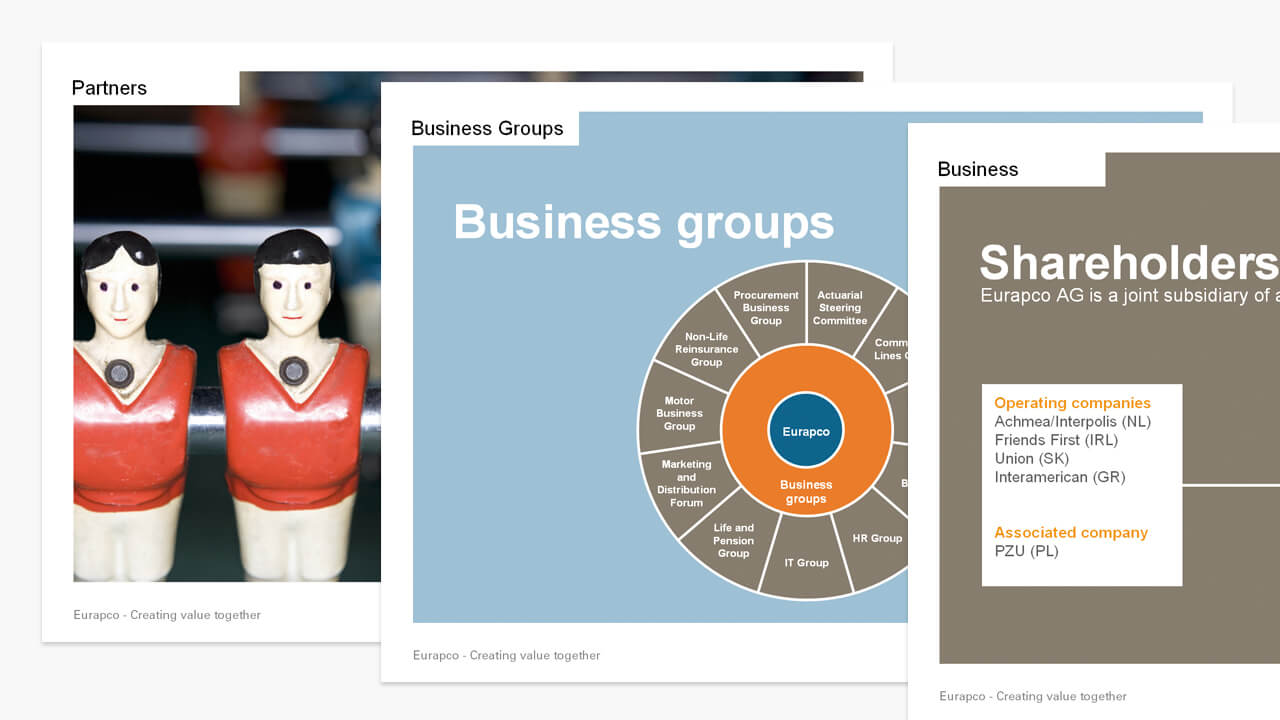The width and height of the screenshot is (1280, 720).
Task: Select the Actuarial Steering Committee segment
Action: click(x=840, y=307)
